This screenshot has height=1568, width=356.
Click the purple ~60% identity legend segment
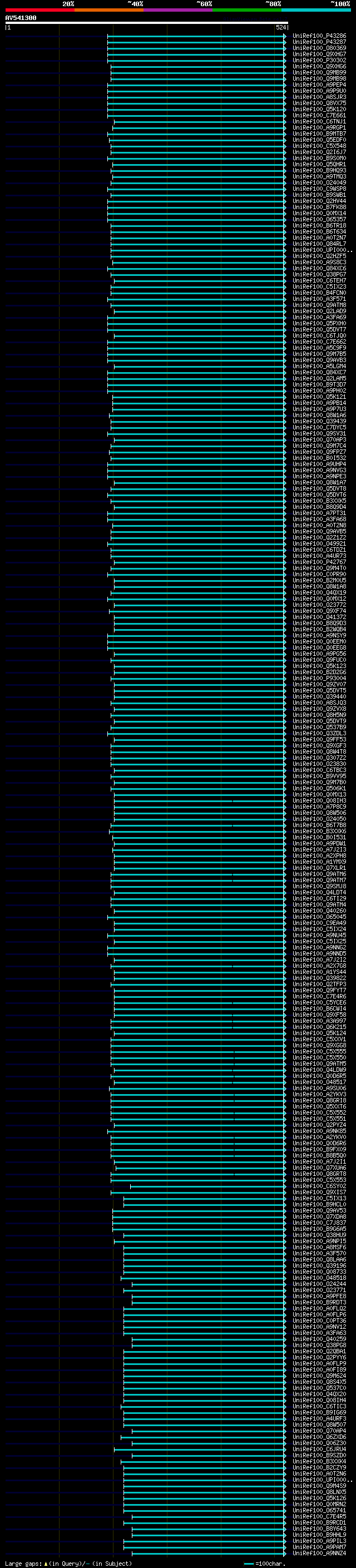[x=177, y=10]
